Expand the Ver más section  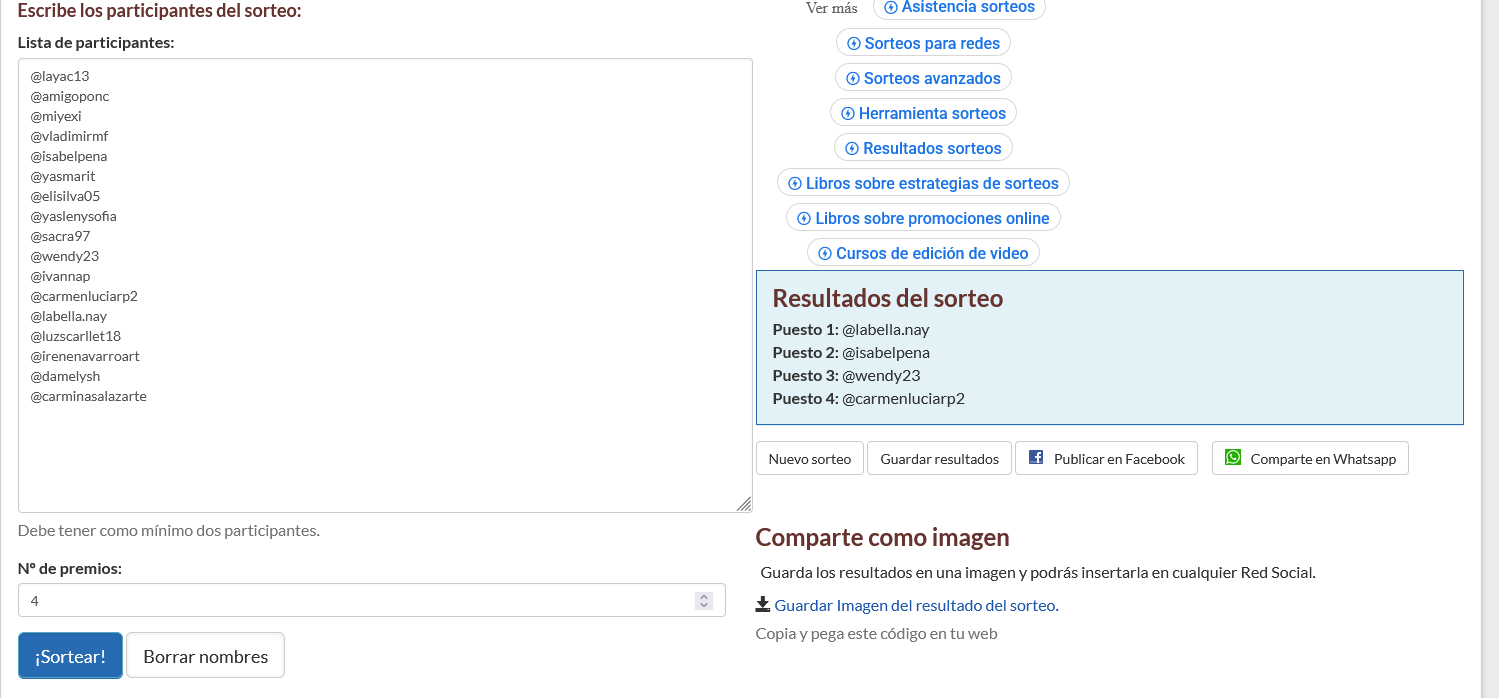(x=831, y=8)
